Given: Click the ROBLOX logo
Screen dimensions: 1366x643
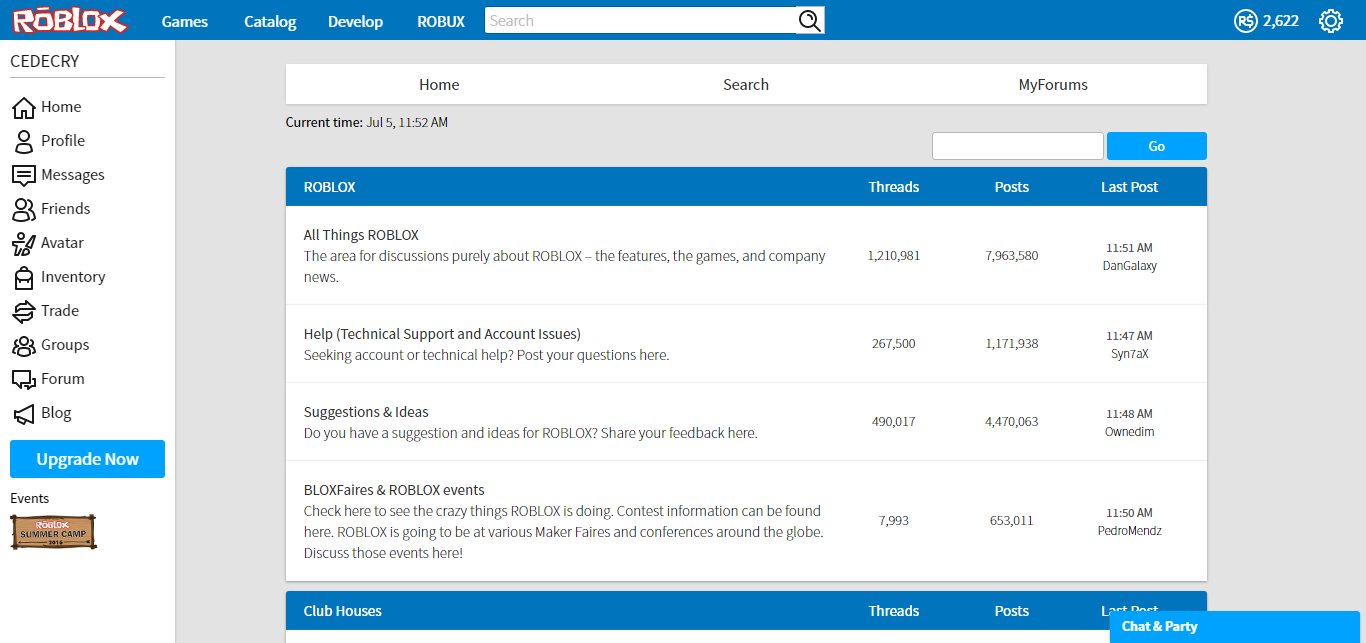Looking at the screenshot, I should (70, 20).
